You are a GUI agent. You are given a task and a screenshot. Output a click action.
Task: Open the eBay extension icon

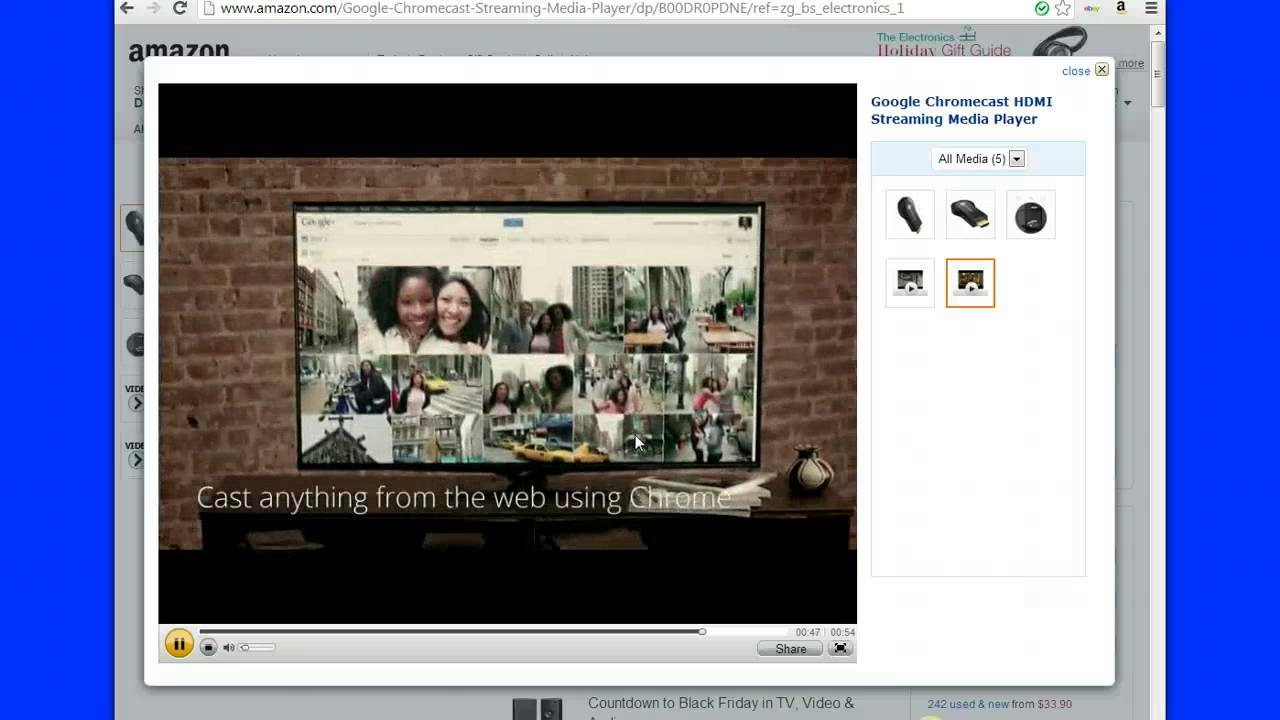[1092, 8]
